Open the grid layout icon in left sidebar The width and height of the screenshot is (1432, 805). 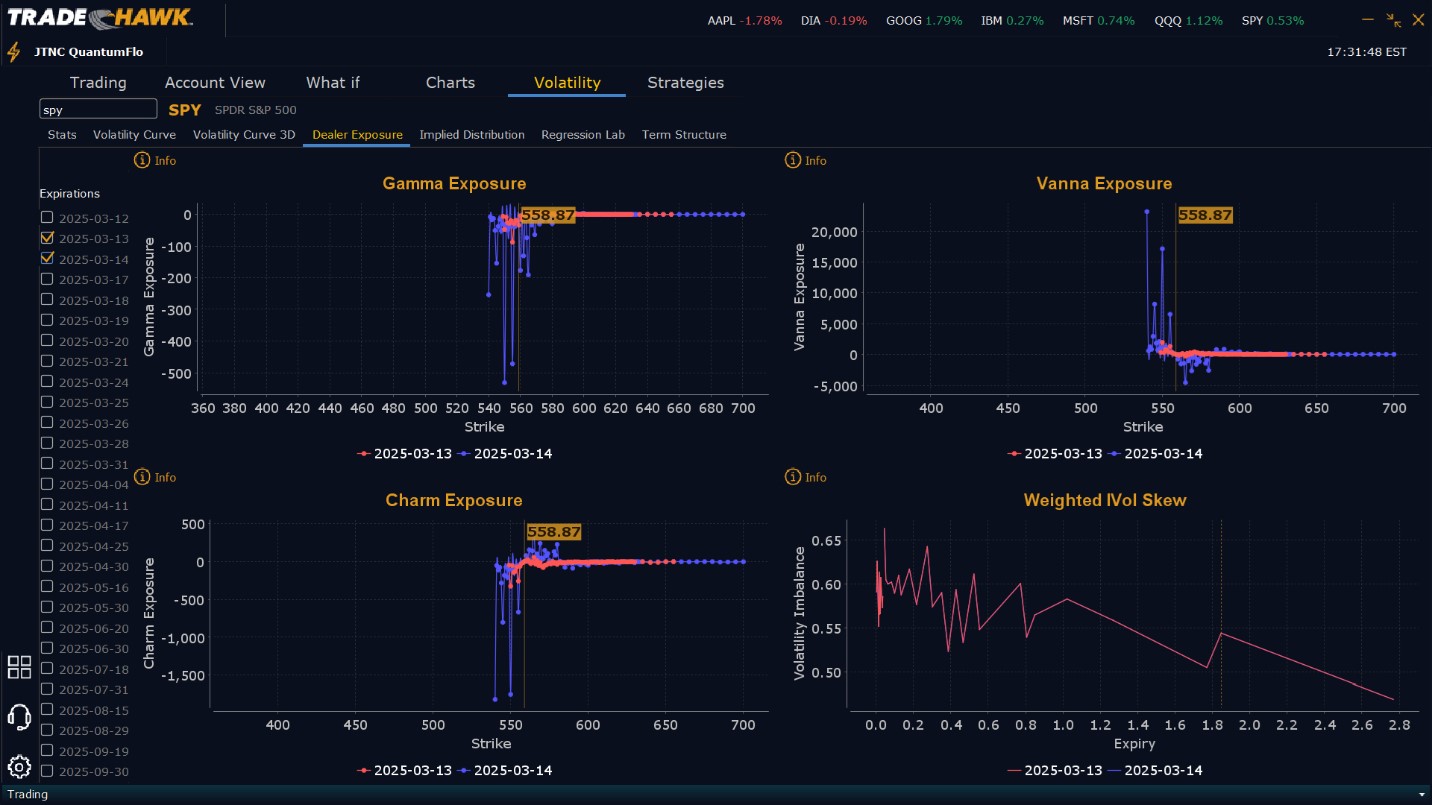pos(19,667)
